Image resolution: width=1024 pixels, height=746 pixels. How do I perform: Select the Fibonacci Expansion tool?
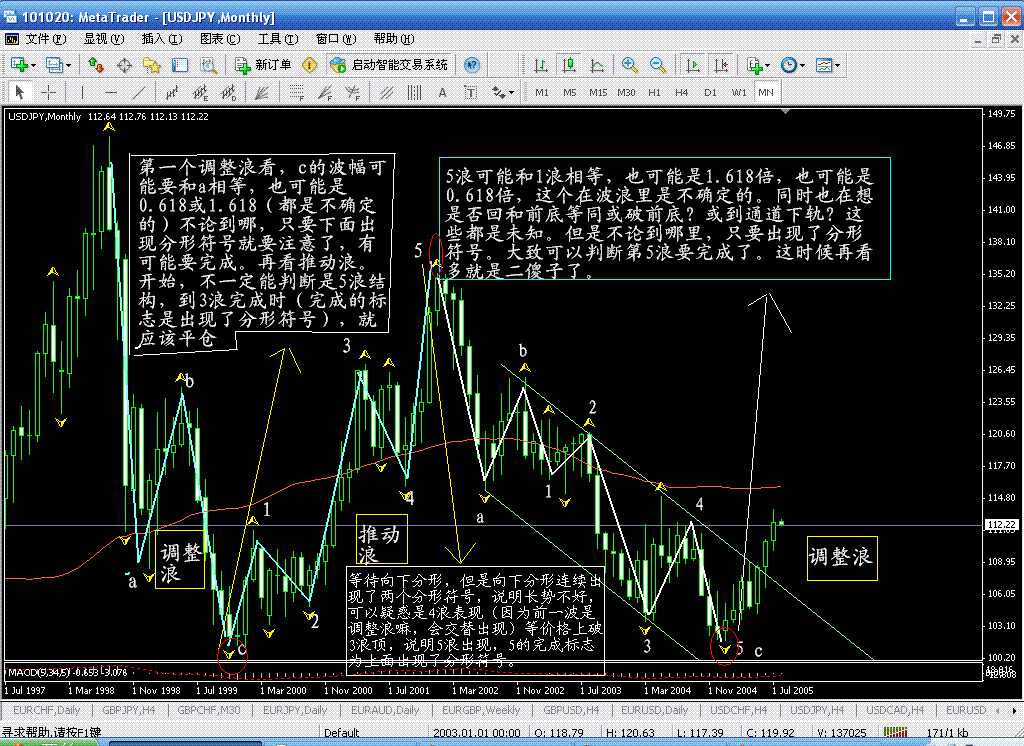point(353,92)
